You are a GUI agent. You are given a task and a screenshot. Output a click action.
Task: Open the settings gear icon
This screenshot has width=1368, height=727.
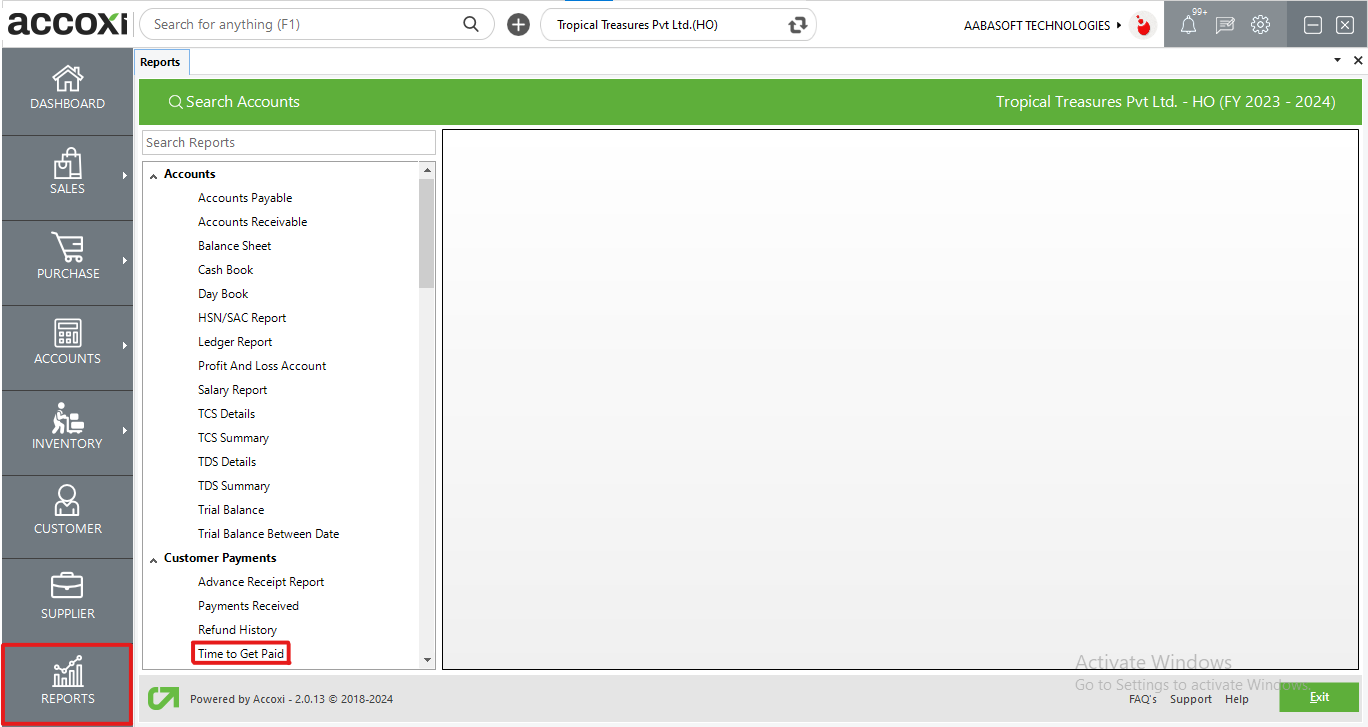(1260, 25)
